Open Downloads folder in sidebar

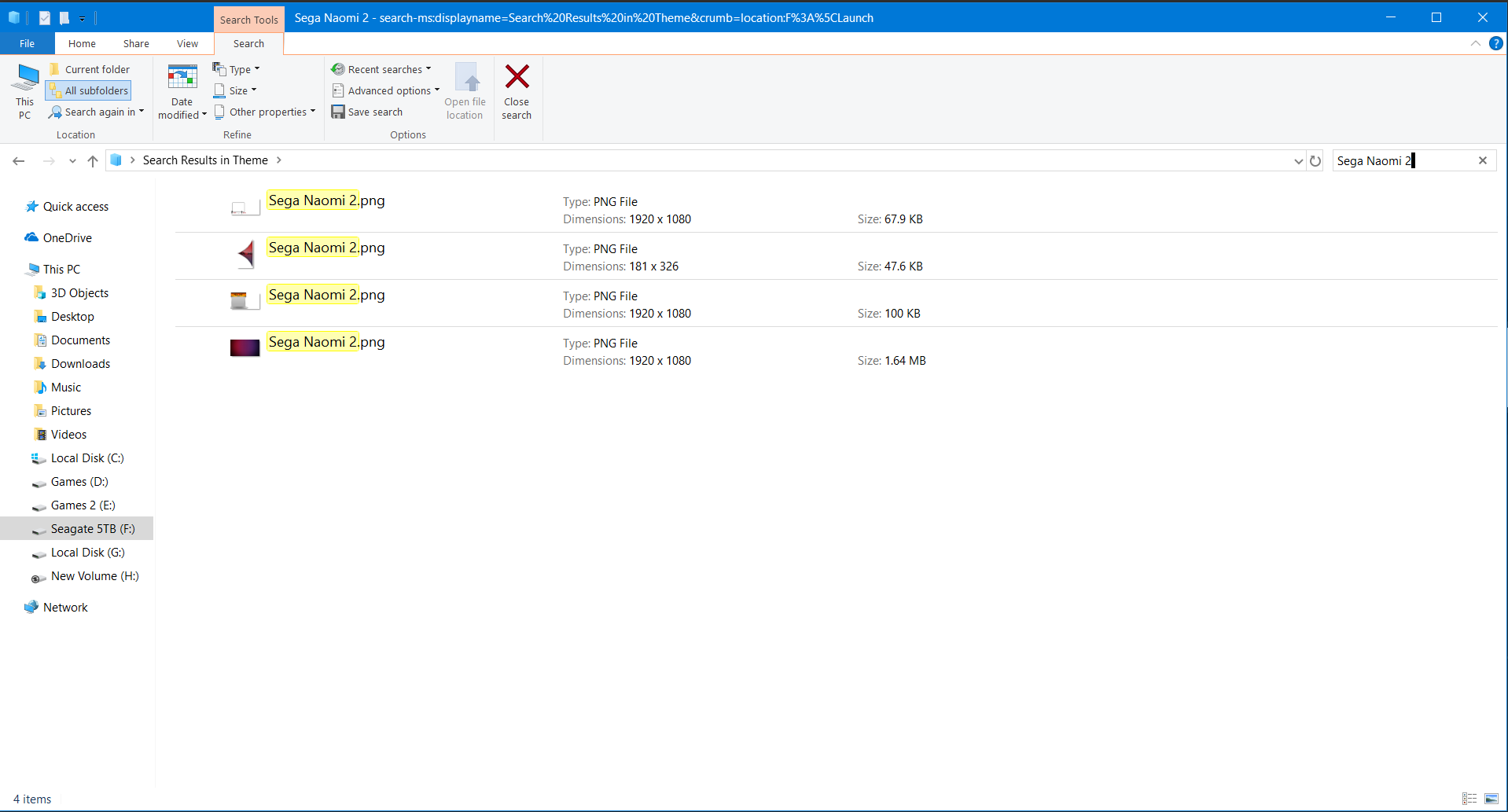click(x=80, y=364)
